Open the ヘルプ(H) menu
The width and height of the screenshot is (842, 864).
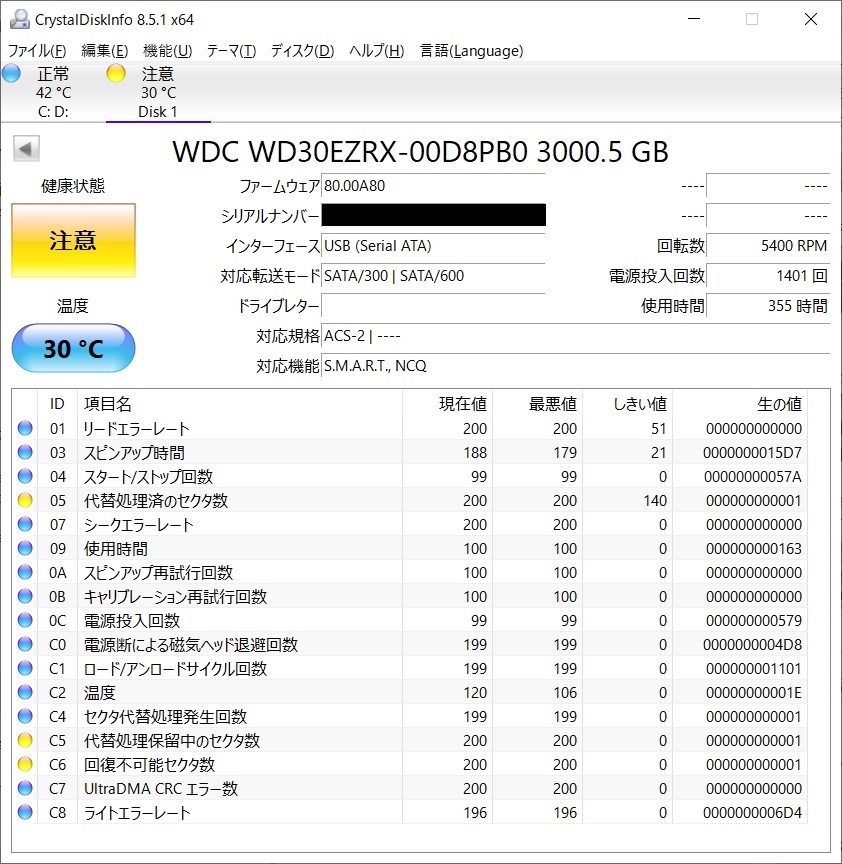click(x=377, y=51)
